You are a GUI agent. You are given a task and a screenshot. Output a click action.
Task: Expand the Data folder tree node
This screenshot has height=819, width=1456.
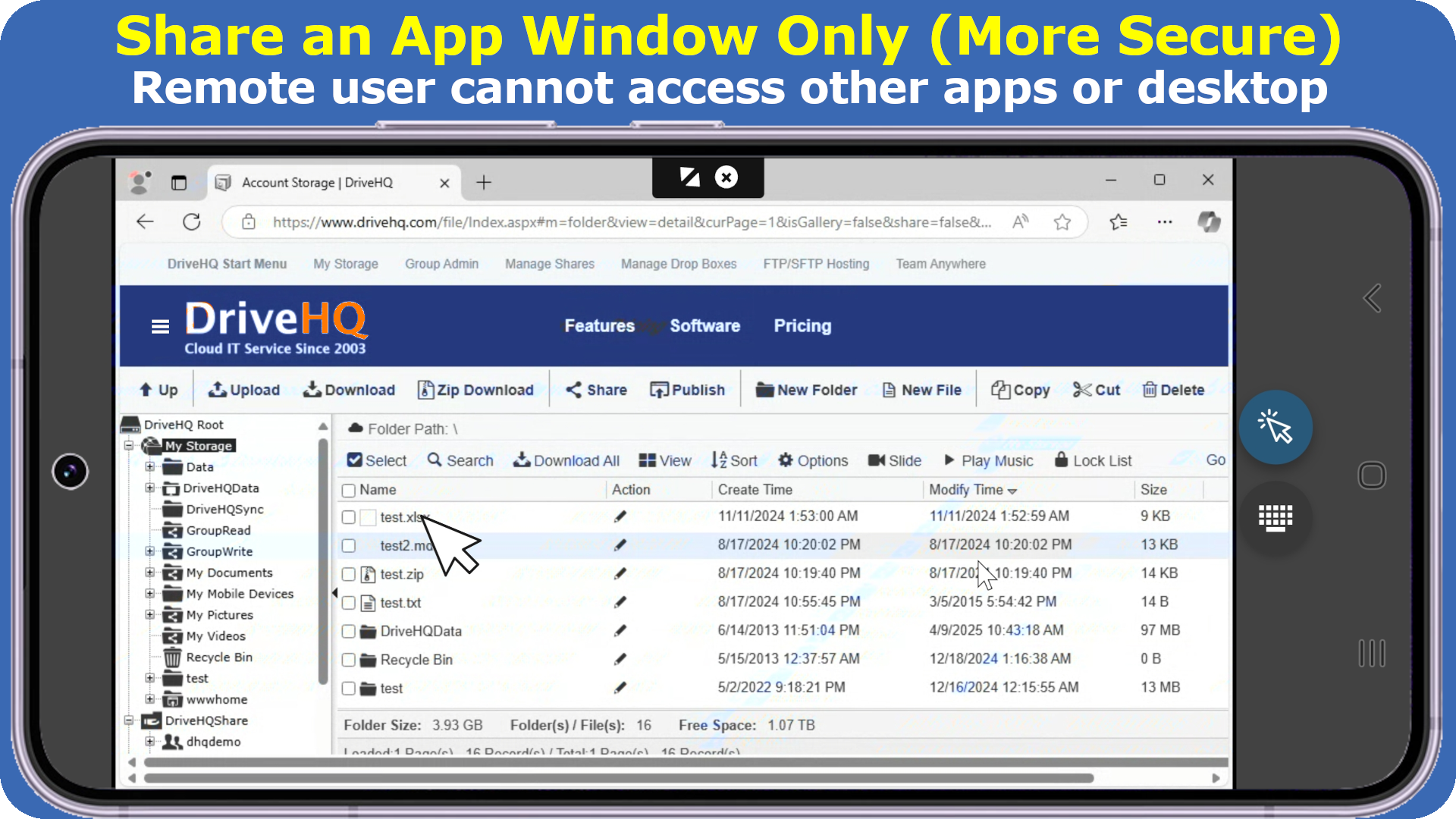point(150,467)
